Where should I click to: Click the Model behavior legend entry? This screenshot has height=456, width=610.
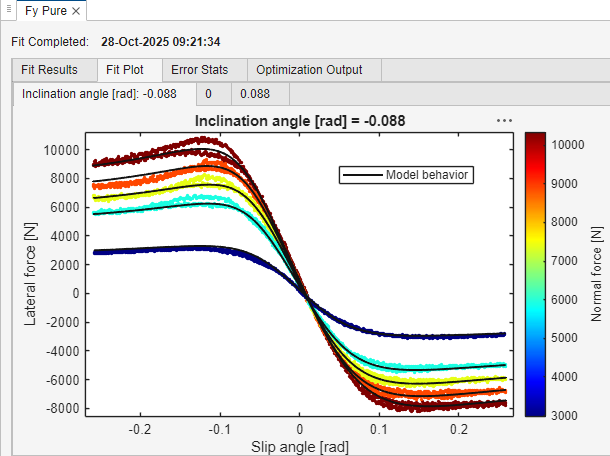click(407, 175)
